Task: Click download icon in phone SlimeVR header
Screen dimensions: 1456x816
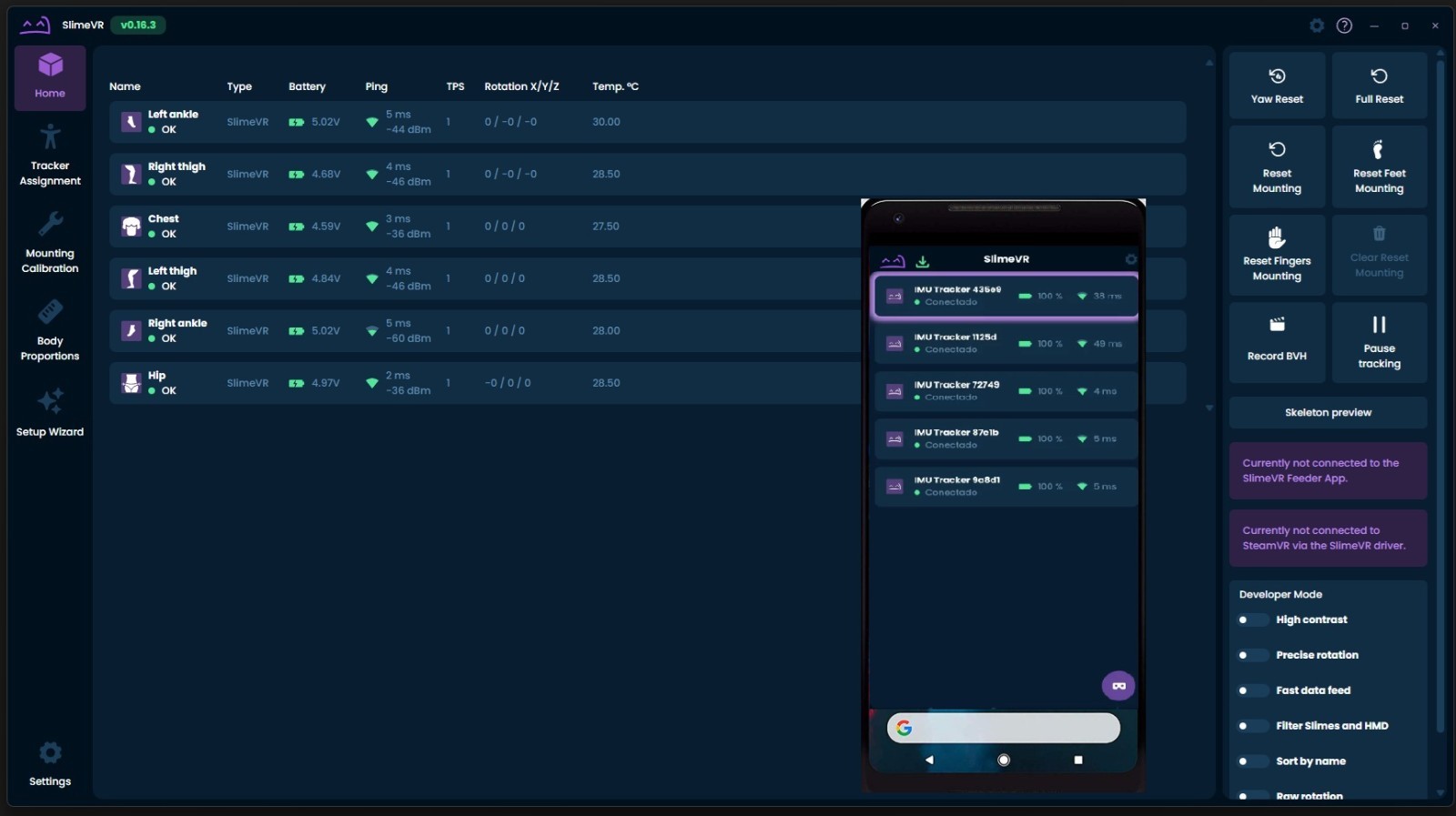Action: coord(923,261)
